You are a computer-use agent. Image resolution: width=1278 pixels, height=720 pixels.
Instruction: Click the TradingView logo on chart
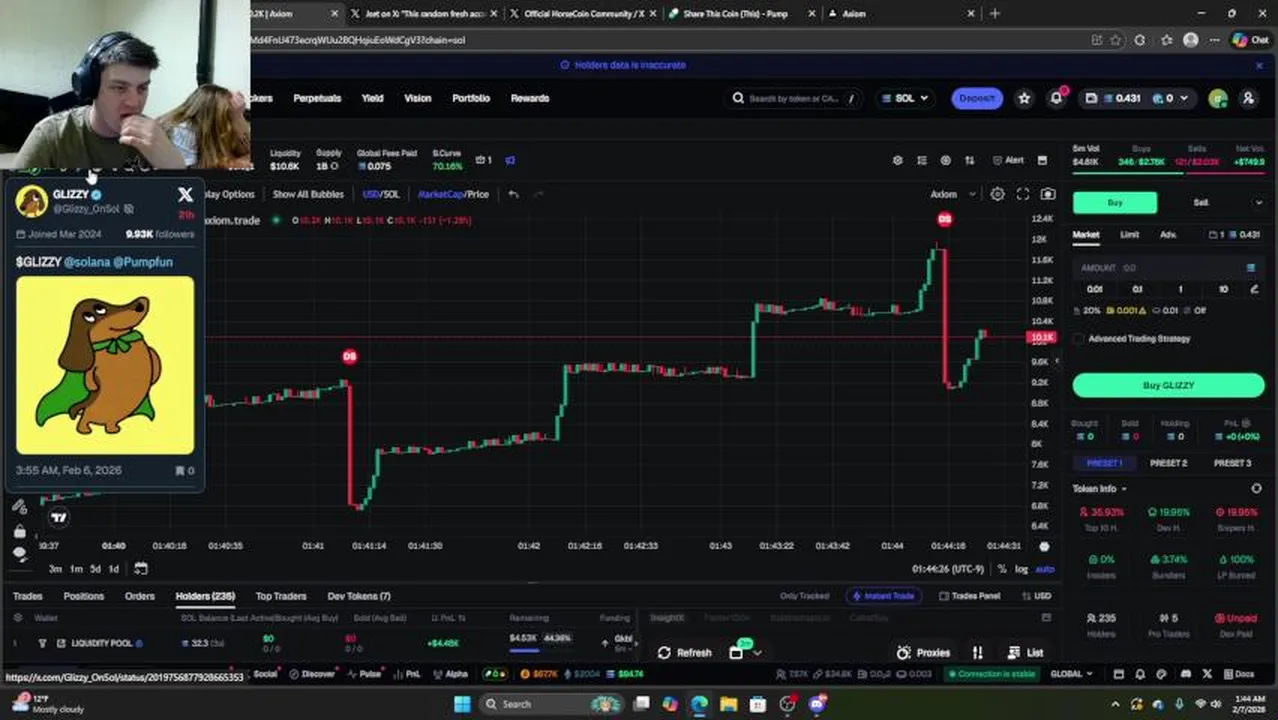[58, 517]
